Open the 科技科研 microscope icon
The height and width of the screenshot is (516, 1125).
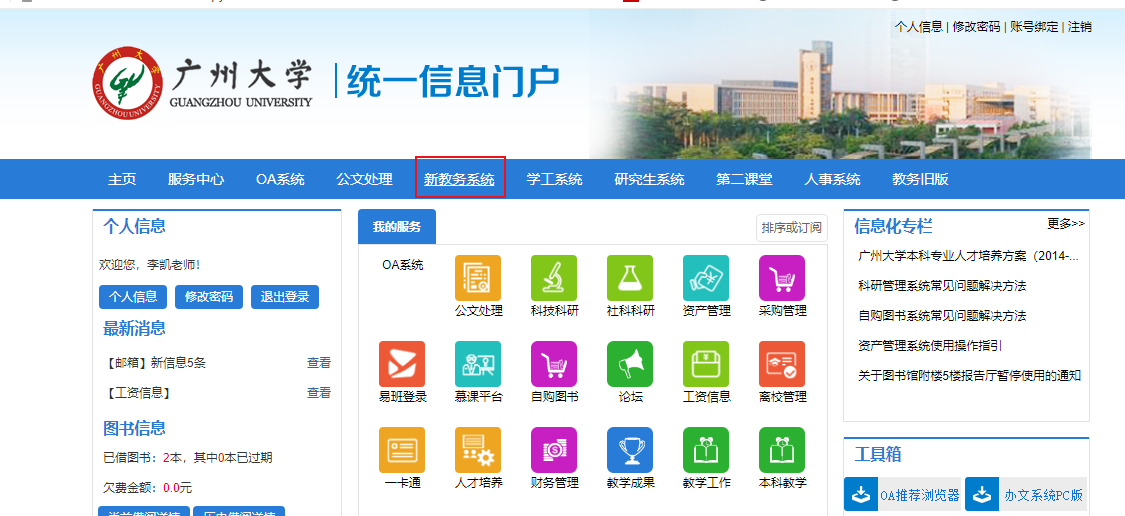click(x=554, y=278)
